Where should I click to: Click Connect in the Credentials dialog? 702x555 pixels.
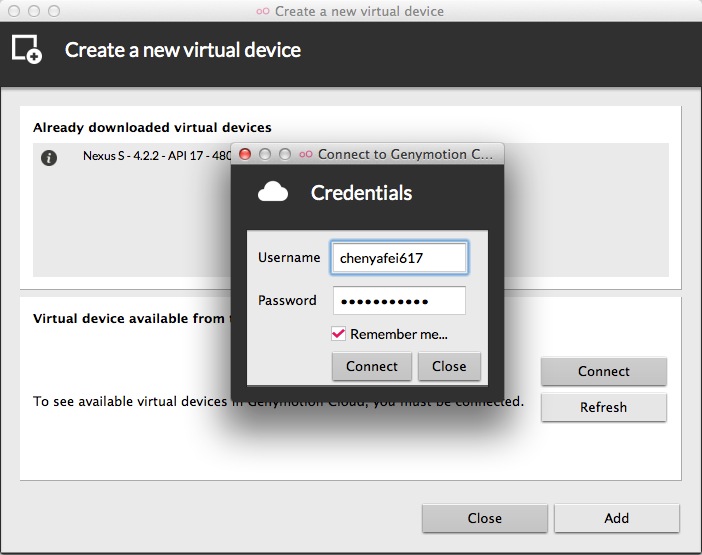[x=372, y=366]
